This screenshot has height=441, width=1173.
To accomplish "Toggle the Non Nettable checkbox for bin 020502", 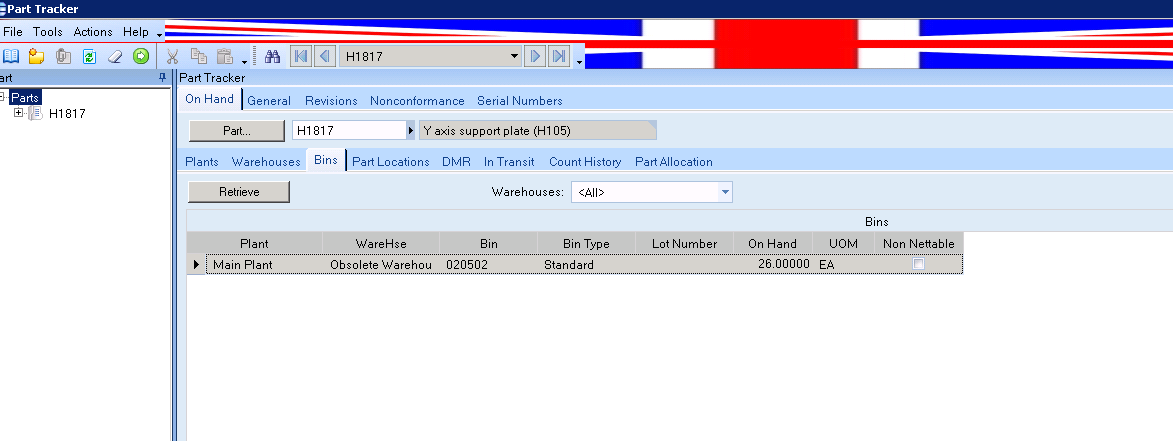I will click(x=919, y=264).
